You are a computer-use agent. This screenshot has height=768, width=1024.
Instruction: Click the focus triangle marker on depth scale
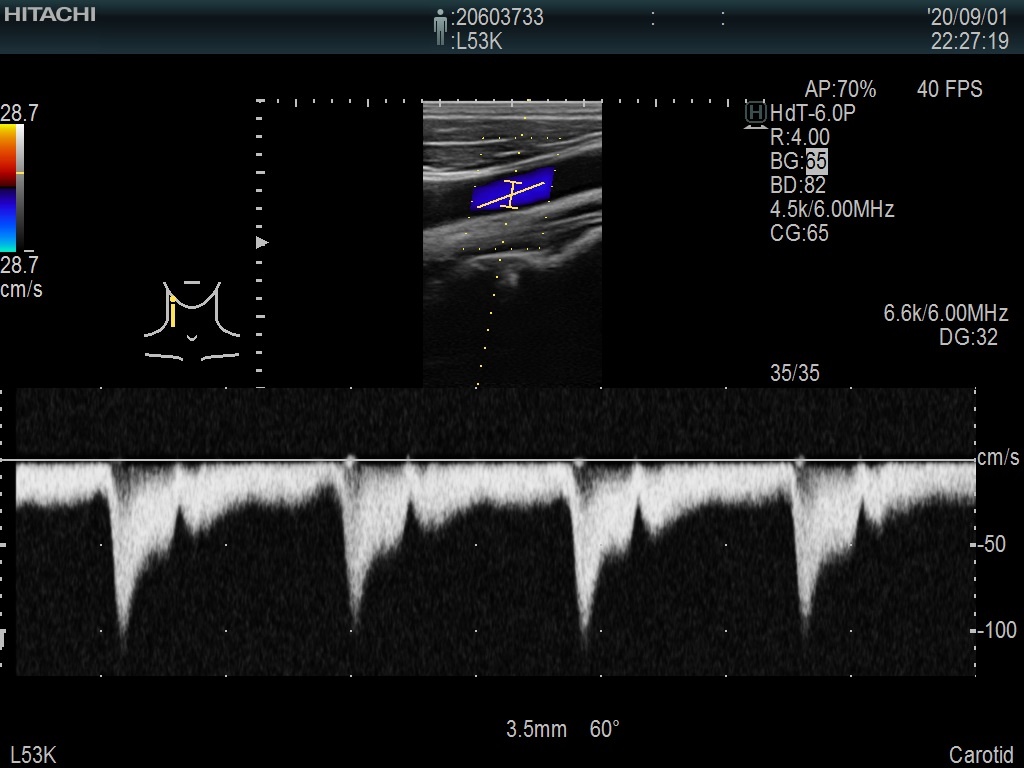[263, 242]
